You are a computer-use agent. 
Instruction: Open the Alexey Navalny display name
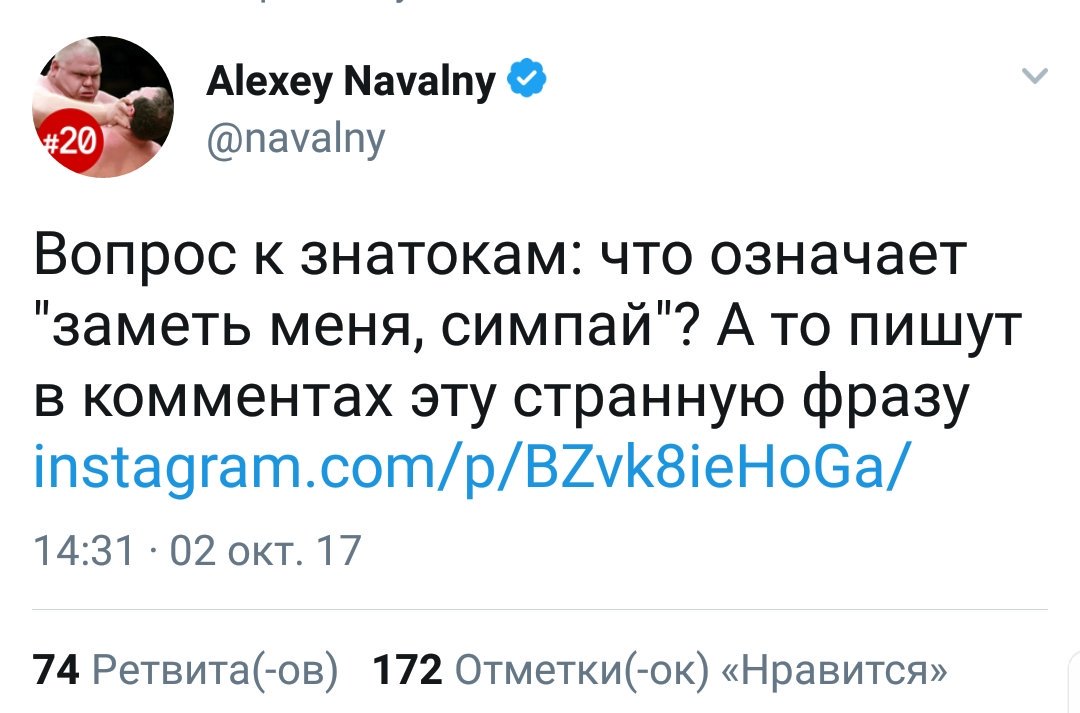[350, 79]
